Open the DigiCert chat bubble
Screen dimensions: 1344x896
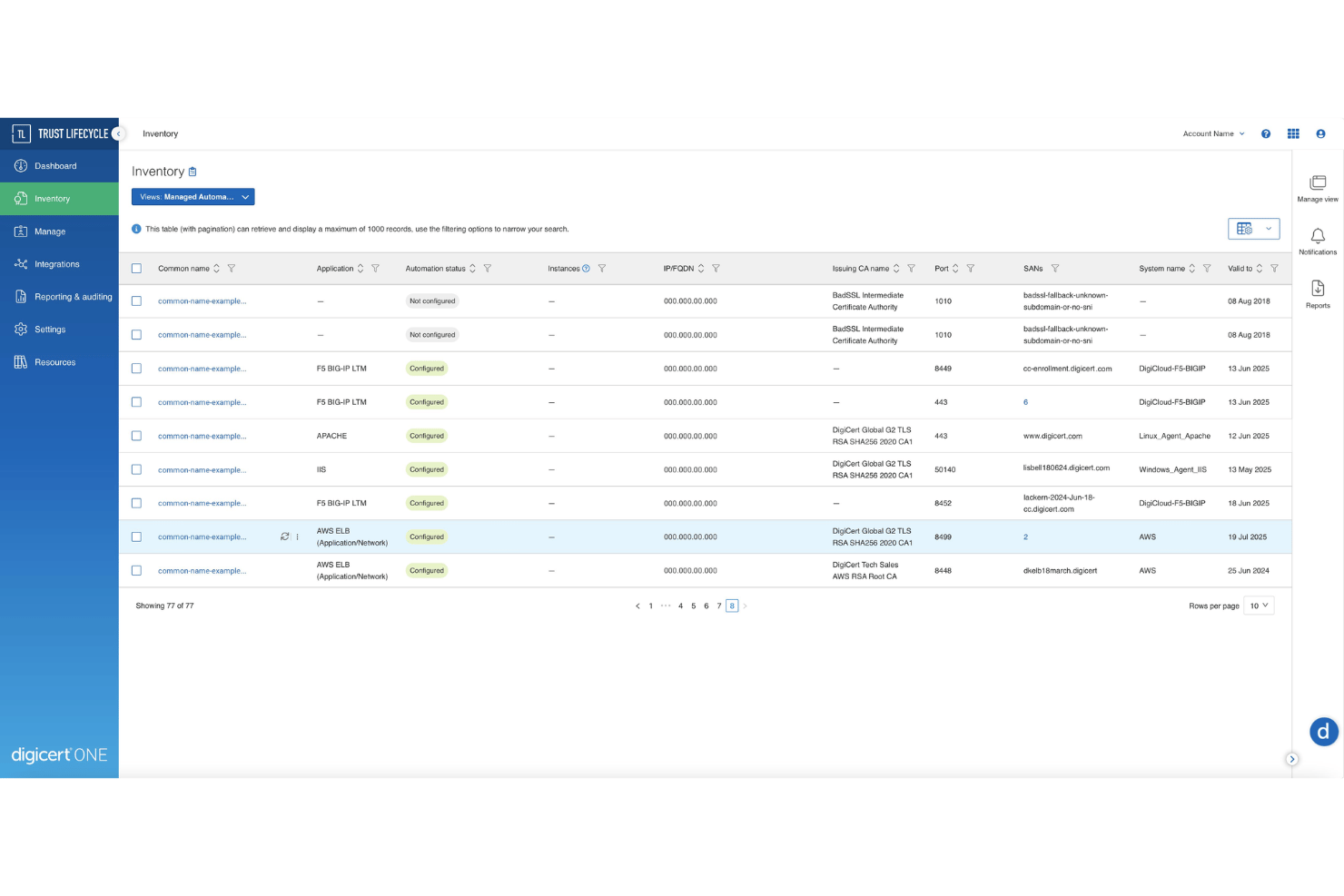coord(1324,731)
